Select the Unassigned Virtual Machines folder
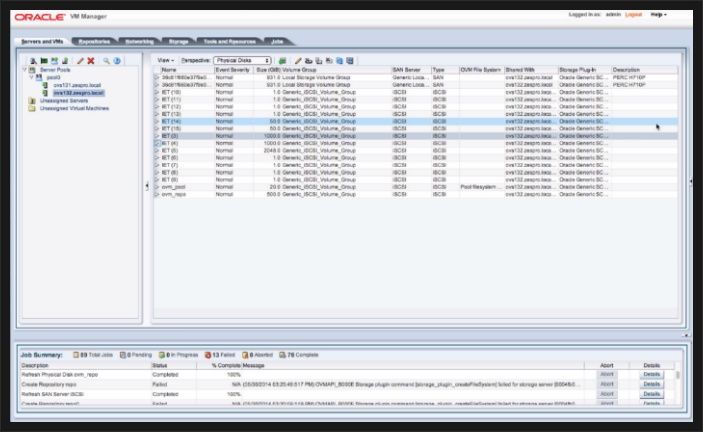 pos(74,108)
